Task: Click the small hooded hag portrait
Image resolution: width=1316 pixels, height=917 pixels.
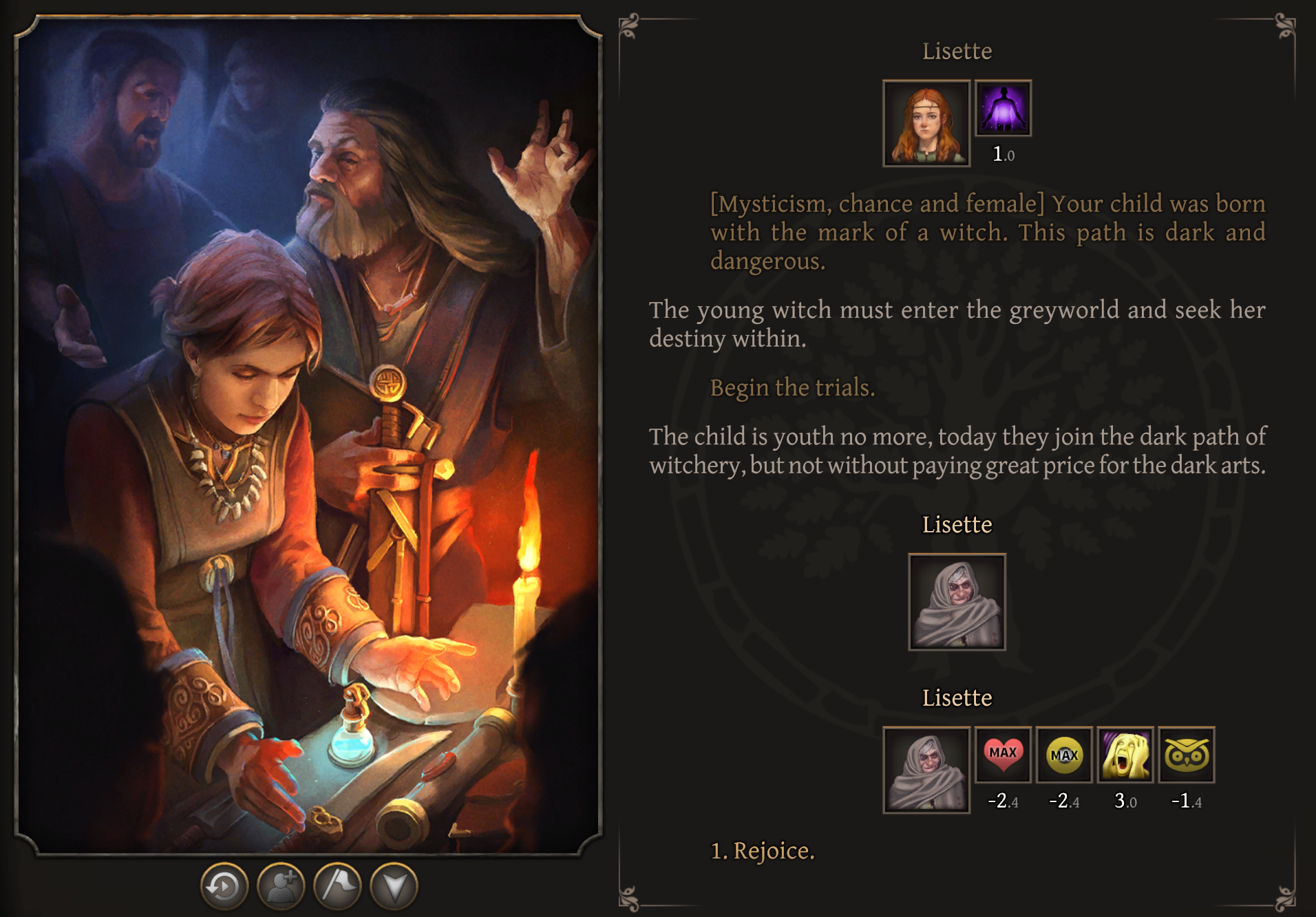Action: click(x=926, y=770)
